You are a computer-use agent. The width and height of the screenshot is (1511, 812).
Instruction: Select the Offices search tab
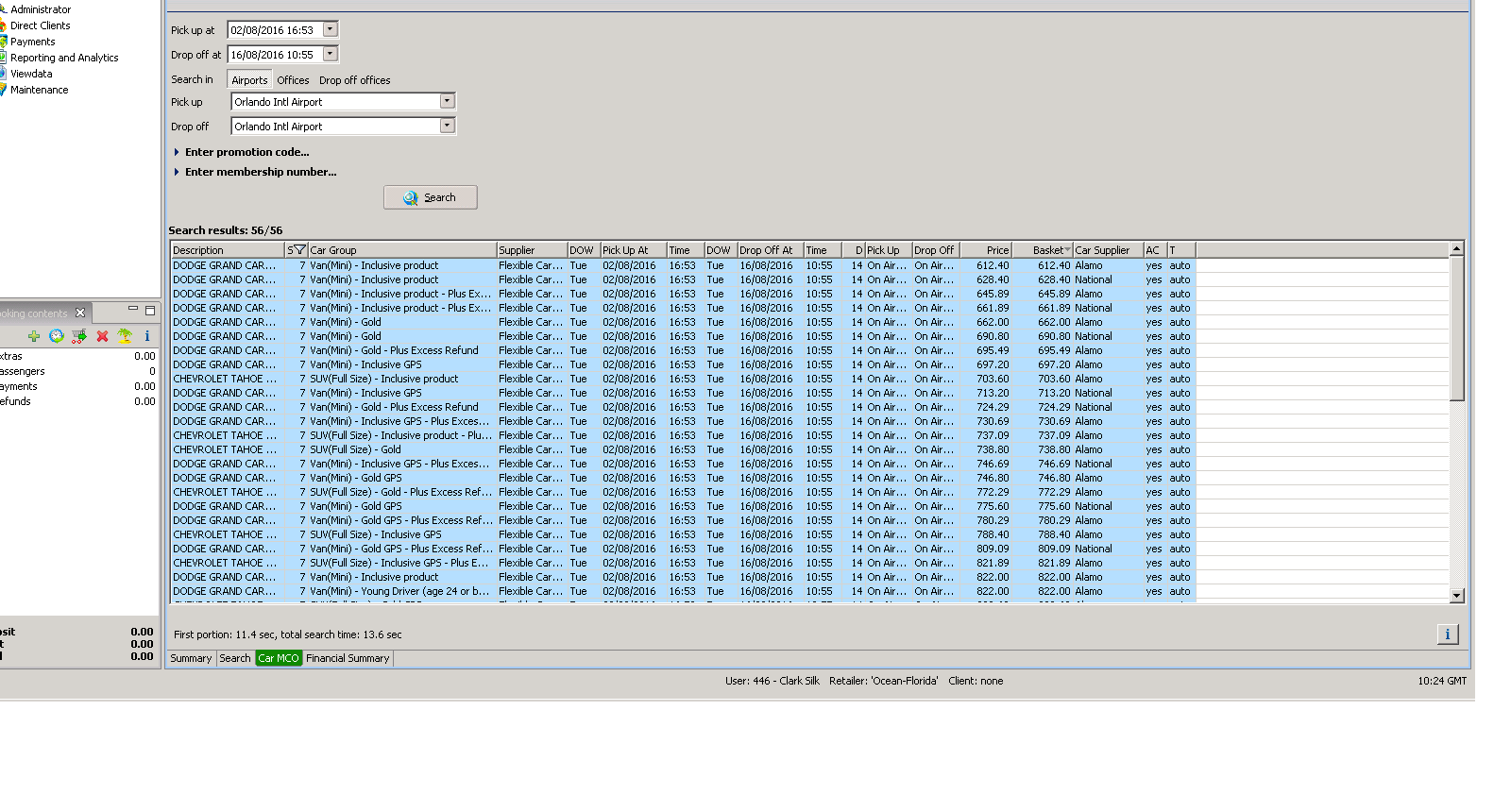click(293, 80)
